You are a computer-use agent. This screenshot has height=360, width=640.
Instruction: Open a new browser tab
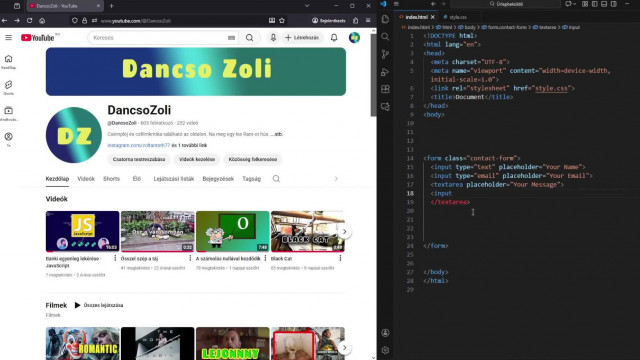111,6
